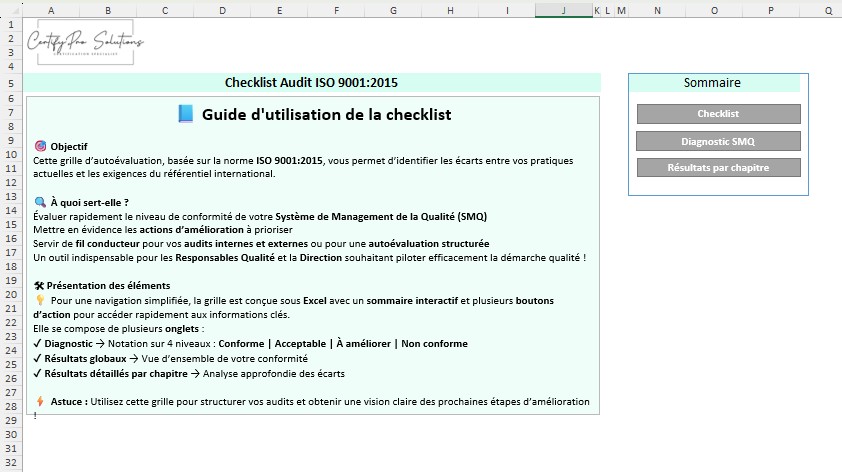Viewport: 842px width, 472px height.
Task: Select row 19 header
Action: (x=11, y=280)
